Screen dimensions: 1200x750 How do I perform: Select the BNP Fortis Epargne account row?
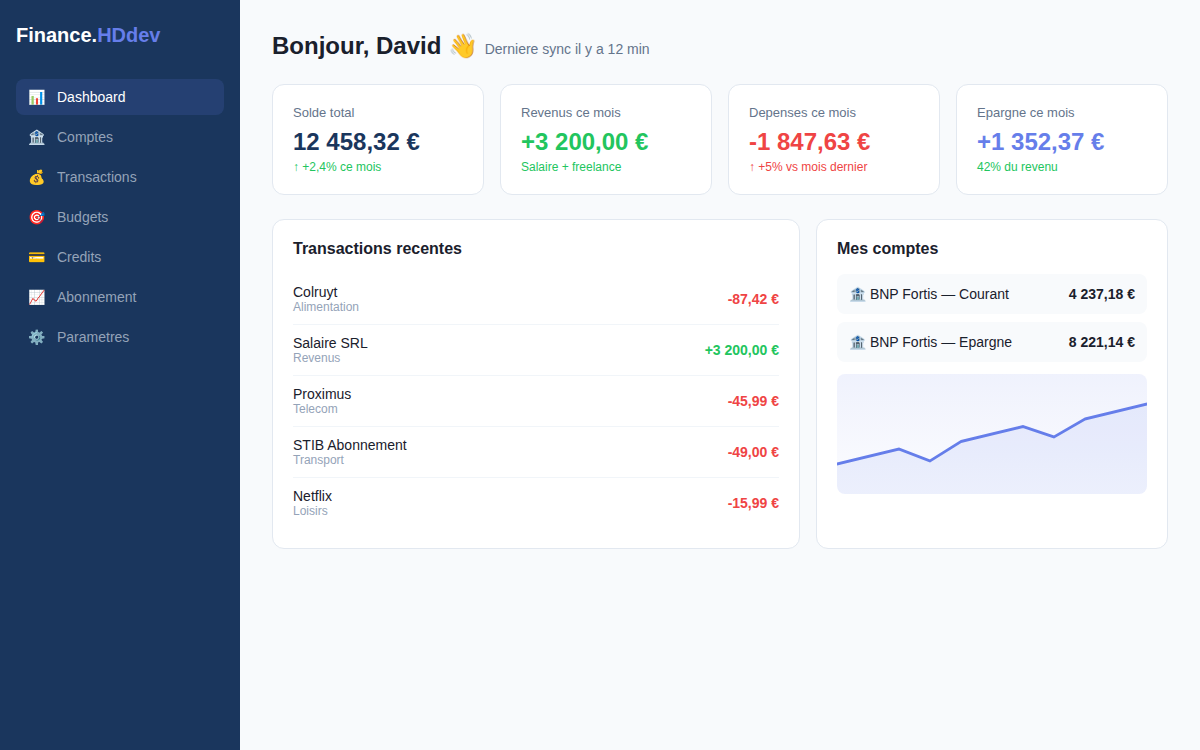pos(991,342)
